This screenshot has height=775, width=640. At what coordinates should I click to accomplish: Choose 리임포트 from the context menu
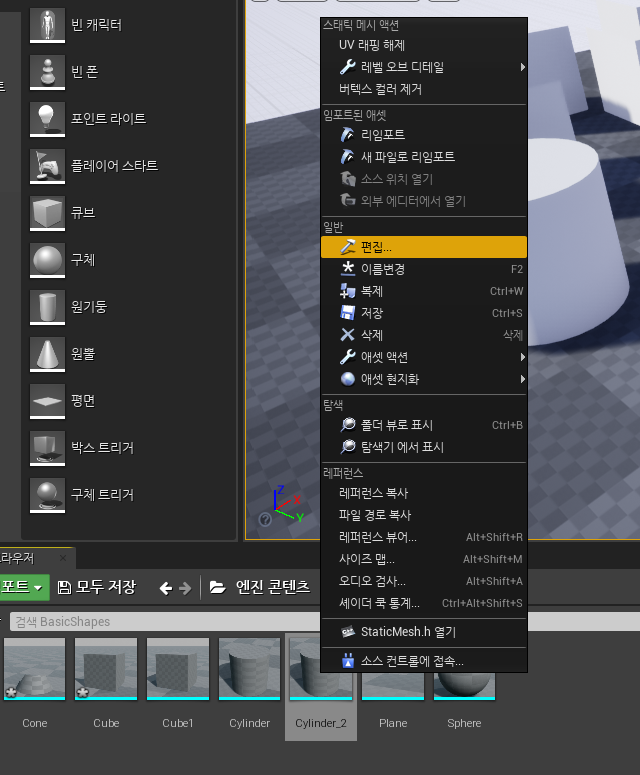click(424, 134)
